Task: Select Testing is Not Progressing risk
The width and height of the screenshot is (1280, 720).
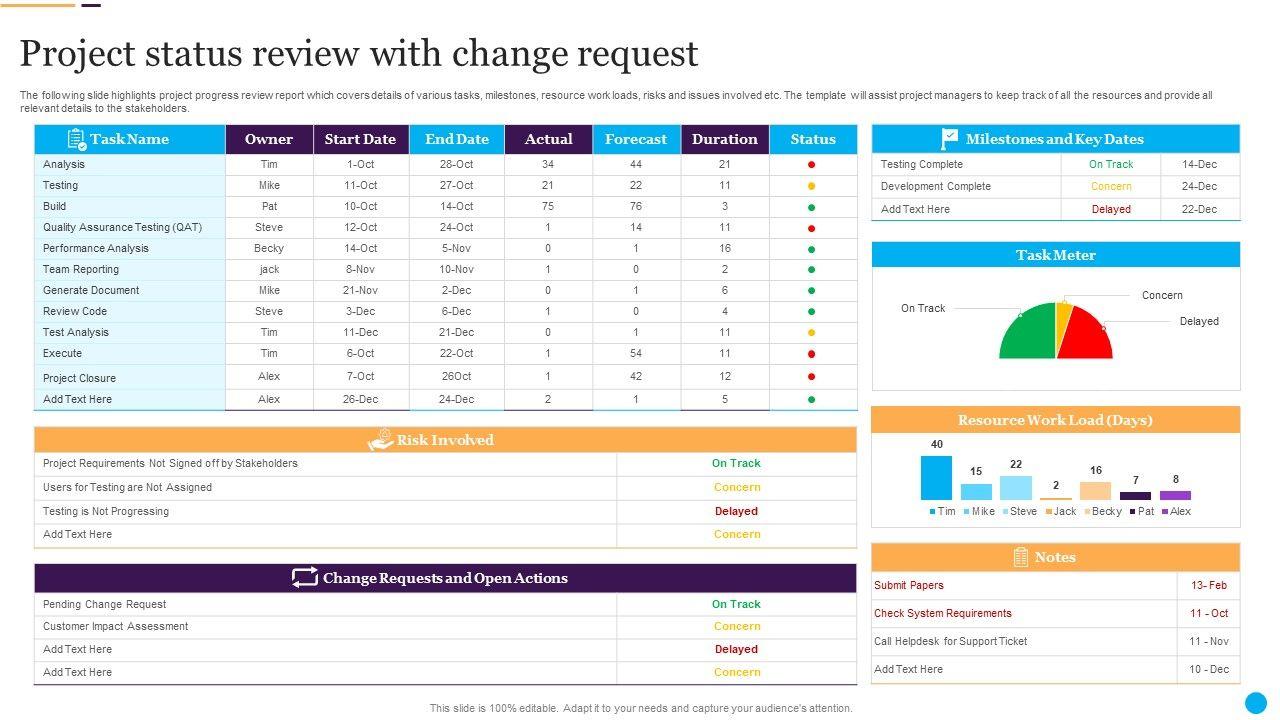Action: click(x=106, y=511)
